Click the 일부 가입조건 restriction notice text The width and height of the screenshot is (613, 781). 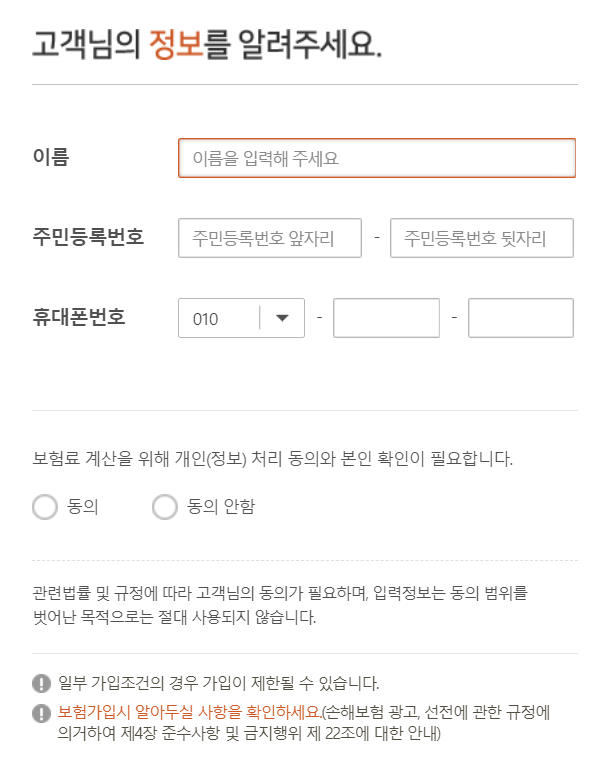tap(219, 683)
